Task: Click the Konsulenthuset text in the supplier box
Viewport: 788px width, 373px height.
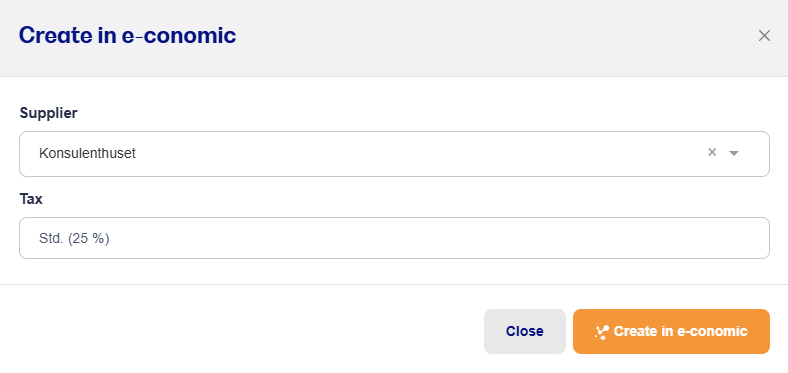Action: click(87, 153)
